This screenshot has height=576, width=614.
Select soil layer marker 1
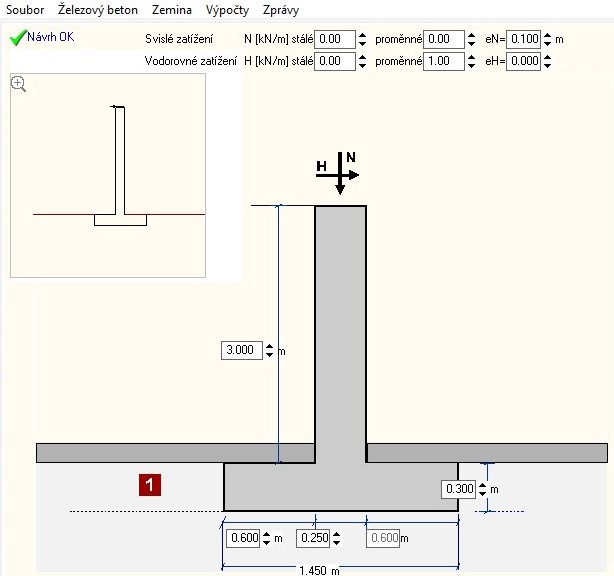point(150,485)
